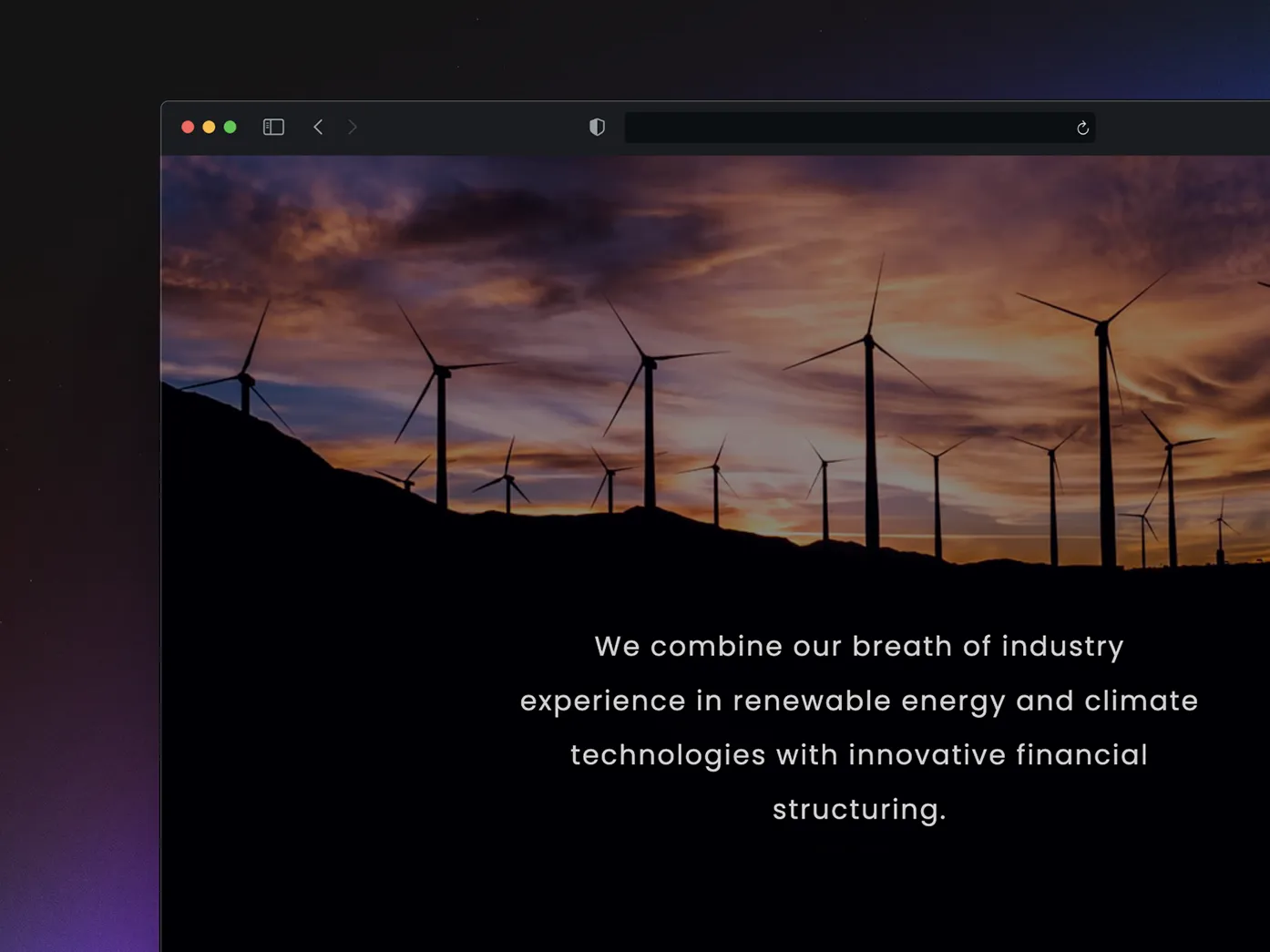Screen dimensions: 1270x952
Task: Select the mission statement paragraph text
Action: (857, 726)
